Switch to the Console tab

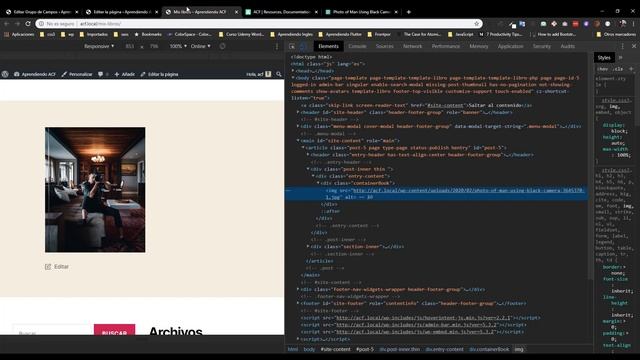coord(357,47)
